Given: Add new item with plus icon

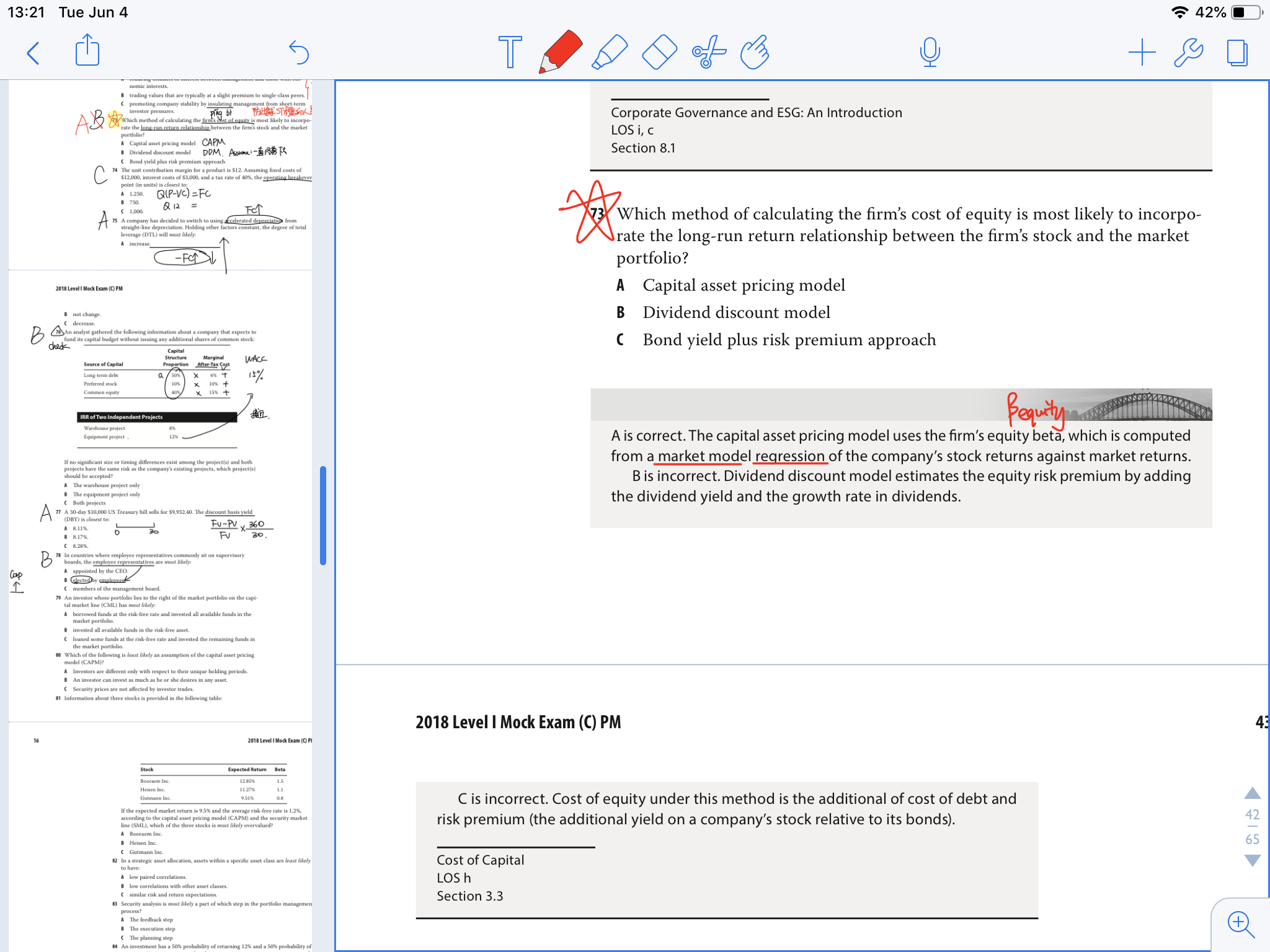Looking at the screenshot, I should click(1142, 52).
